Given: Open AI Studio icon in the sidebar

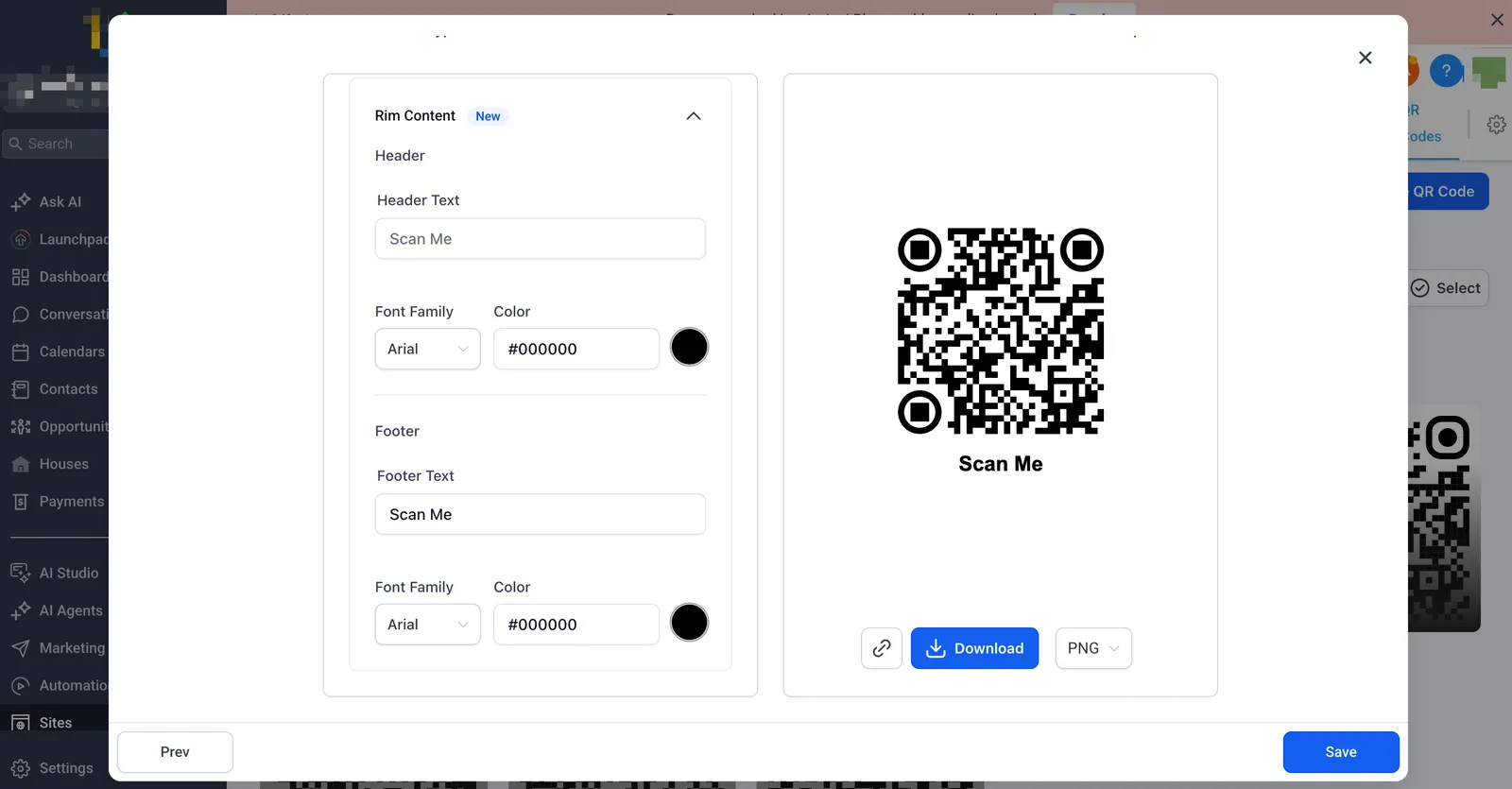Looking at the screenshot, I should click(x=21, y=574).
